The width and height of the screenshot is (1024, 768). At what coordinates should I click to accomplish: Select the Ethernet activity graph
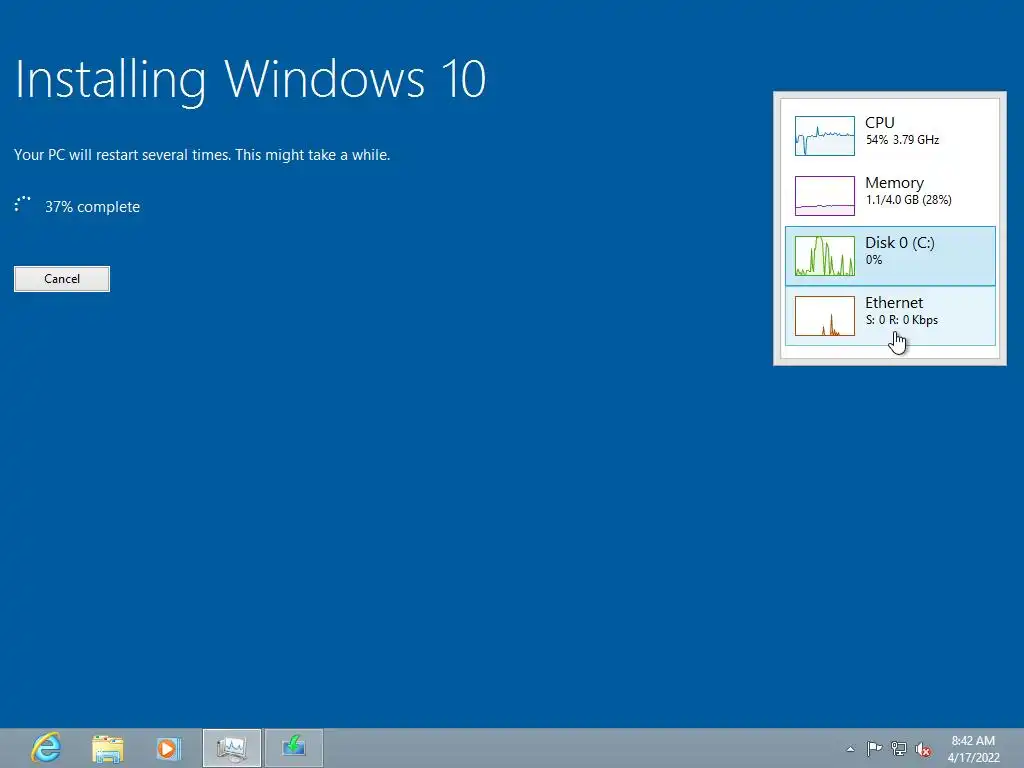[825, 316]
